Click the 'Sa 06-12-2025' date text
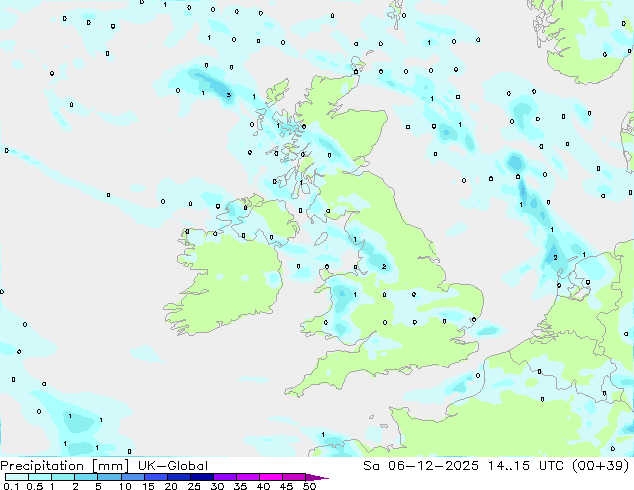This screenshot has height=490, width=634. pyautogui.click(x=421, y=466)
